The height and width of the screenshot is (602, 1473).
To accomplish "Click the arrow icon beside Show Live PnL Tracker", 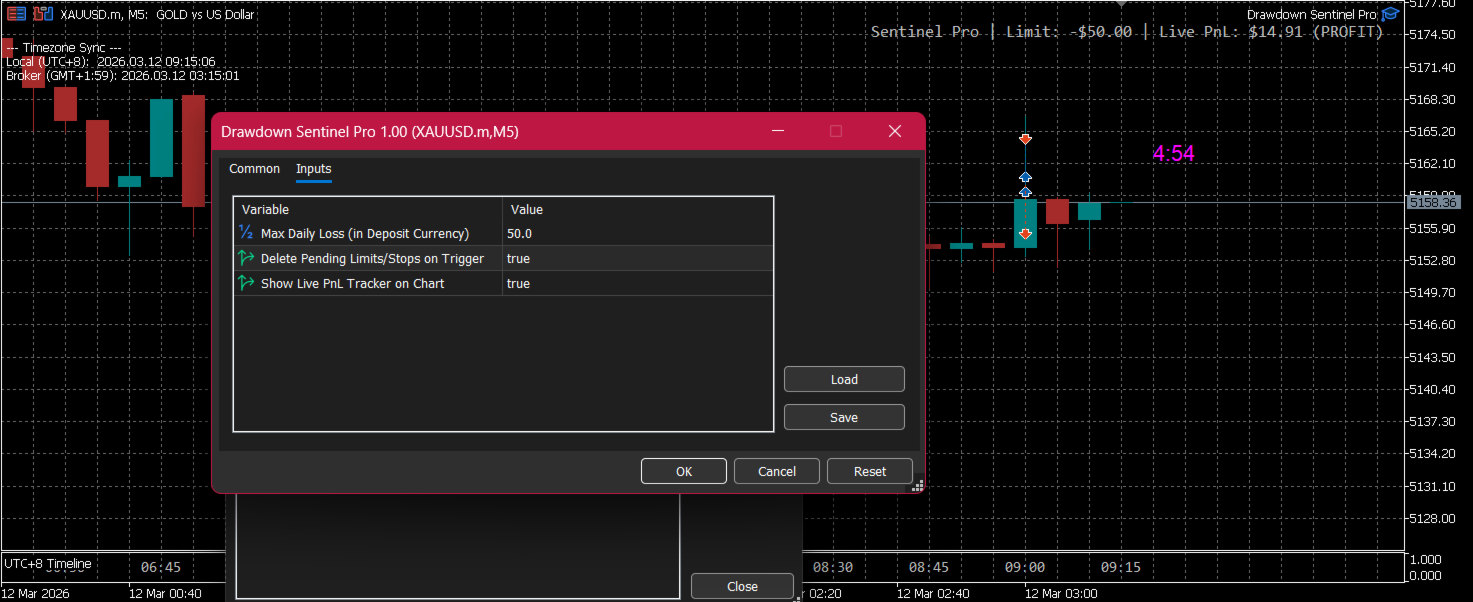I will pos(246,283).
